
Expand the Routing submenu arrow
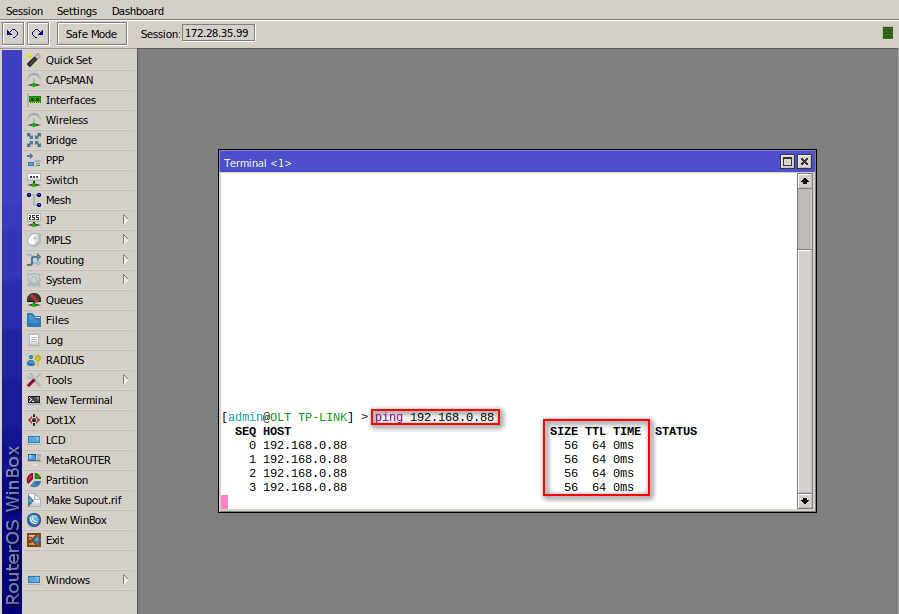125,260
